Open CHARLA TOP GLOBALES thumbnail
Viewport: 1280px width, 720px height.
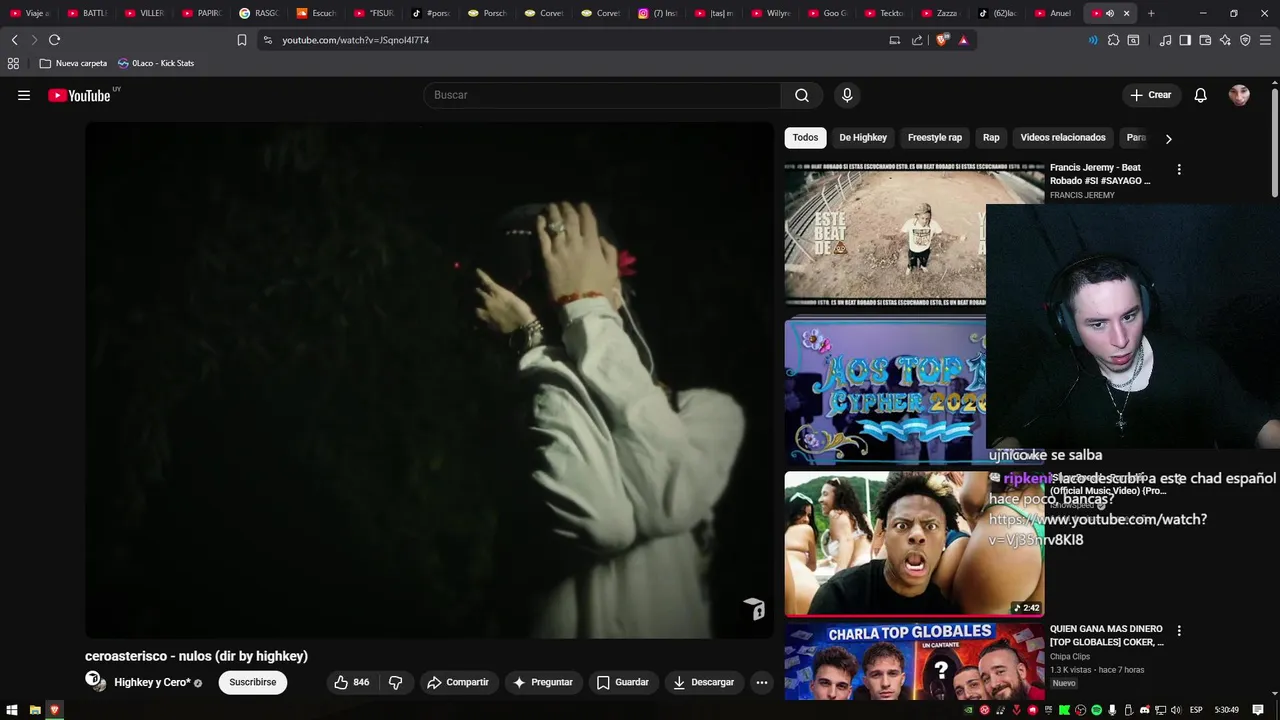coord(914,662)
